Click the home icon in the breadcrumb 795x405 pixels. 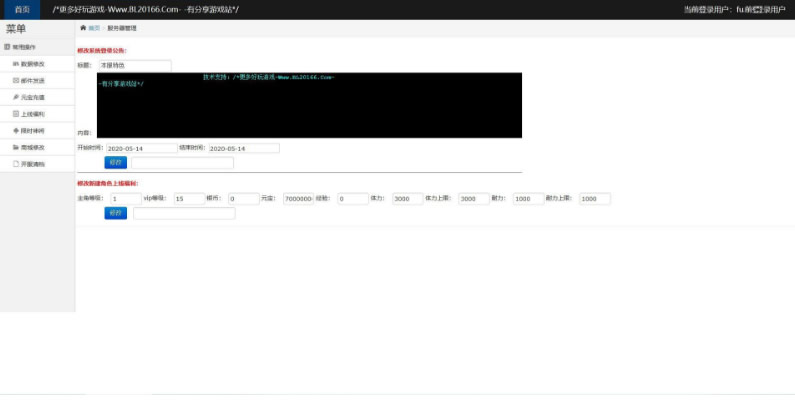(83, 28)
